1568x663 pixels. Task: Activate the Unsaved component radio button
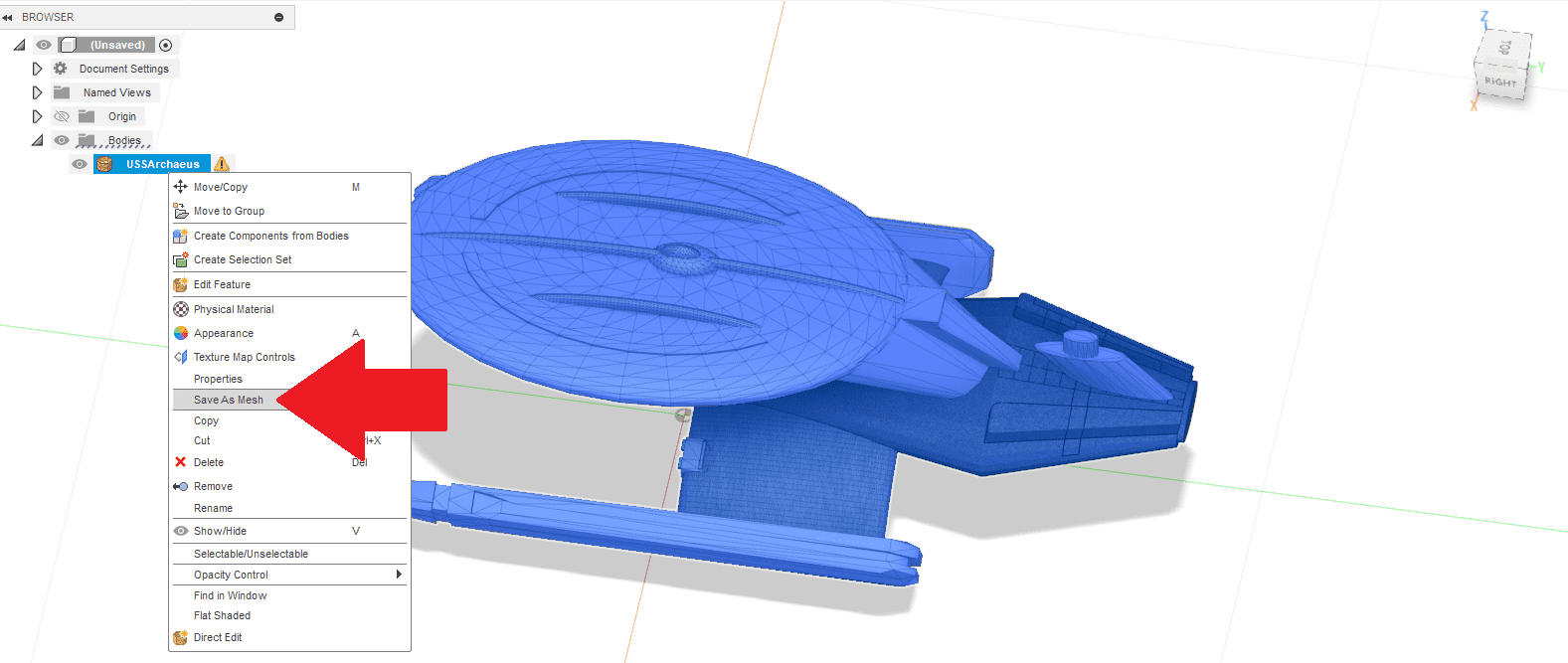(x=166, y=45)
